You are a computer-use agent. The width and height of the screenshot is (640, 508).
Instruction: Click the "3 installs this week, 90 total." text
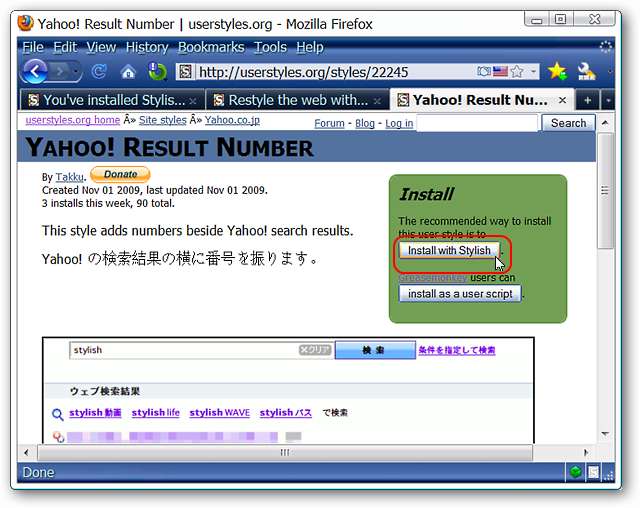pyautogui.click(x=108, y=203)
